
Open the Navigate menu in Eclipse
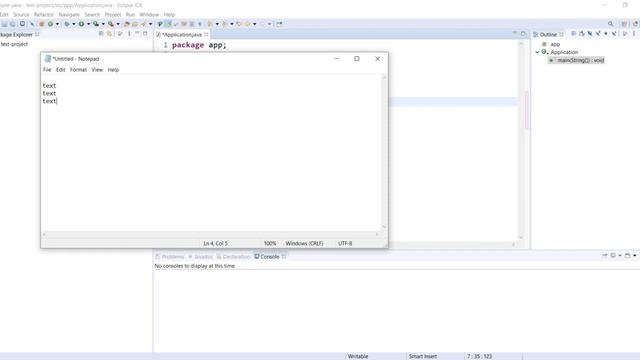[x=69, y=15]
